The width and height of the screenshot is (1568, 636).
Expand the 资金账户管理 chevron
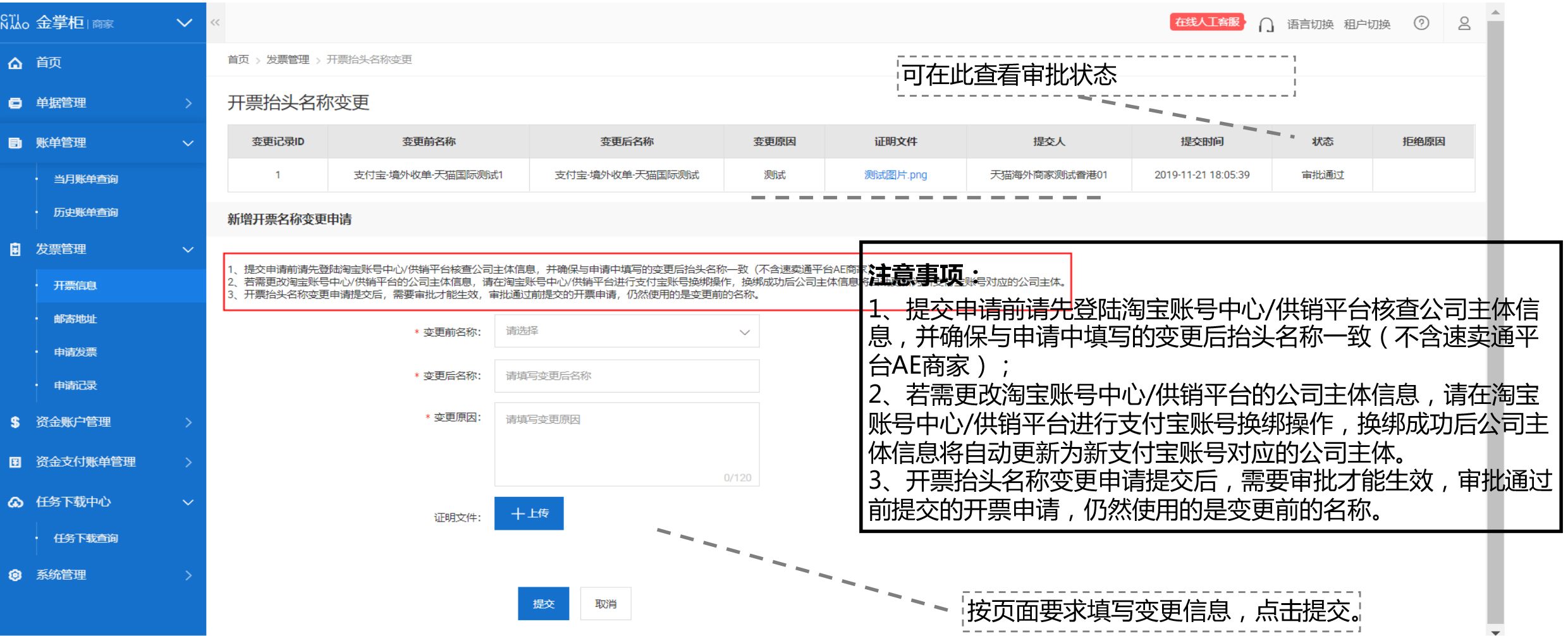tap(188, 422)
